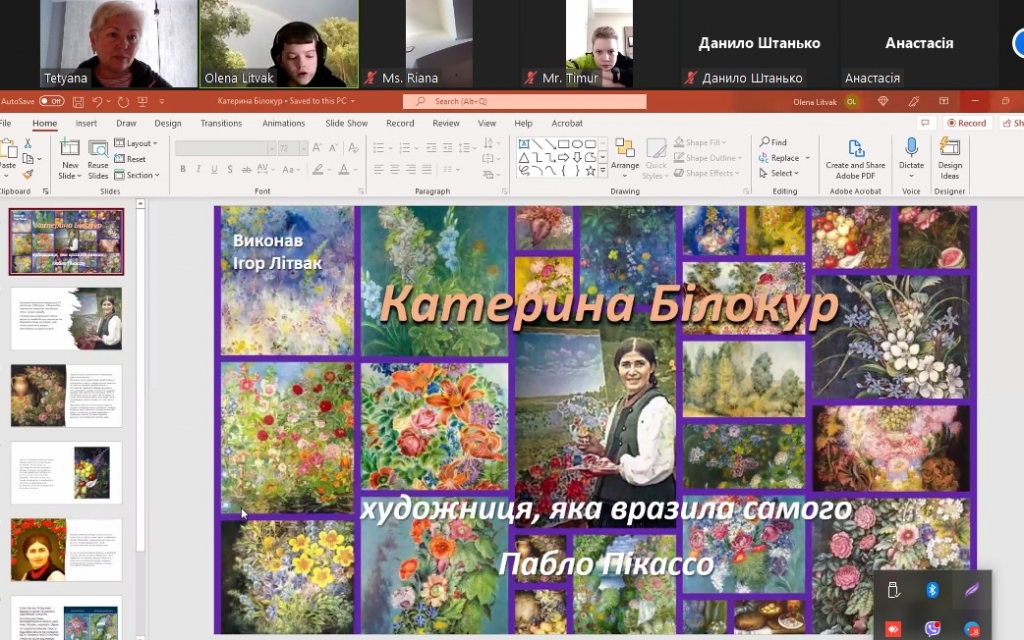Viewport: 1024px width, 640px height.
Task: Toggle the AutoSave switch
Action: tap(52, 101)
